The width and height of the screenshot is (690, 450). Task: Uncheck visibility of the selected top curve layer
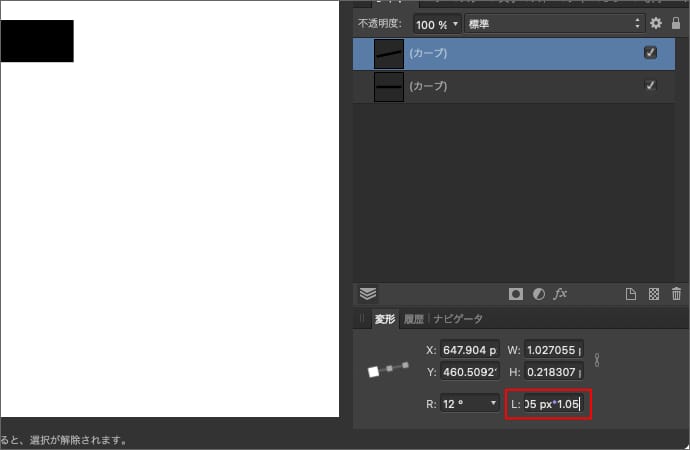pyautogui.click(x=651, y=53)
